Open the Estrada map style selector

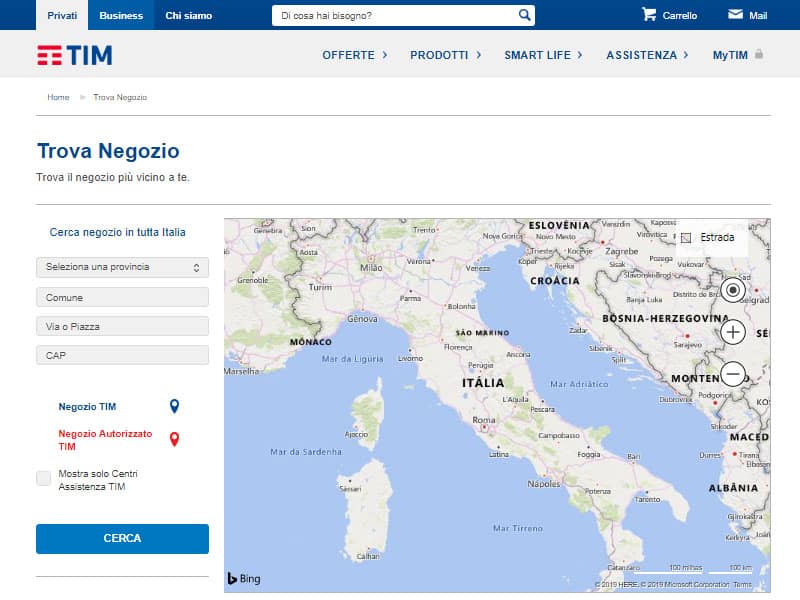pos(712,238)
